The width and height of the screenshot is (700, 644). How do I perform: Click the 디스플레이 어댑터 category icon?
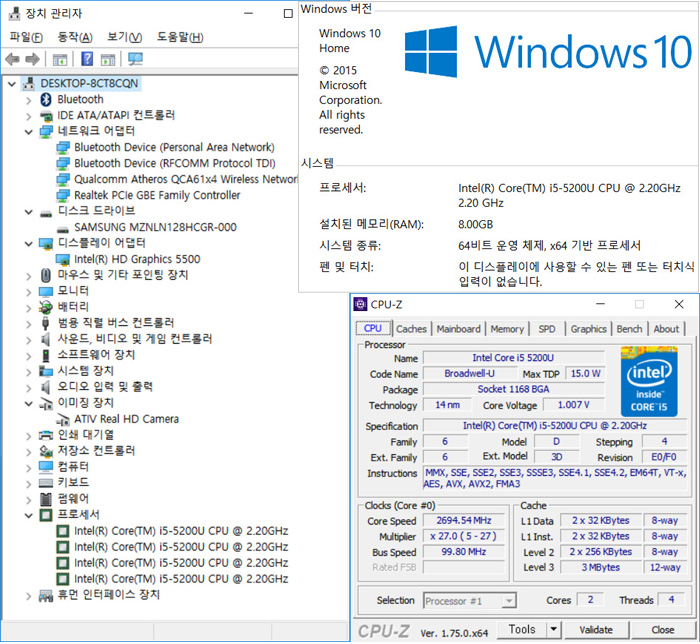click(x=46, y=243)
